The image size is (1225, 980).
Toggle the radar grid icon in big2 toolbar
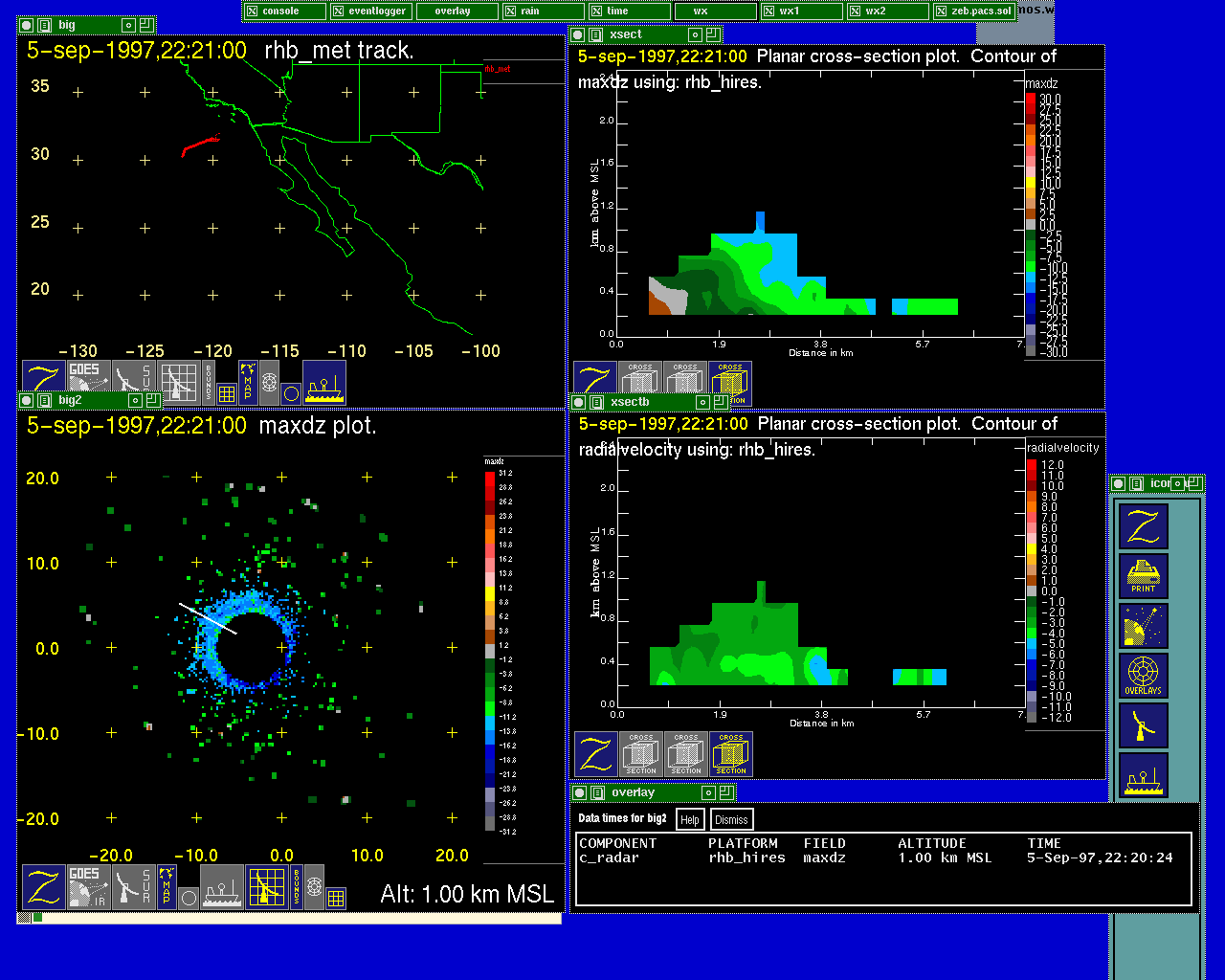267,886
